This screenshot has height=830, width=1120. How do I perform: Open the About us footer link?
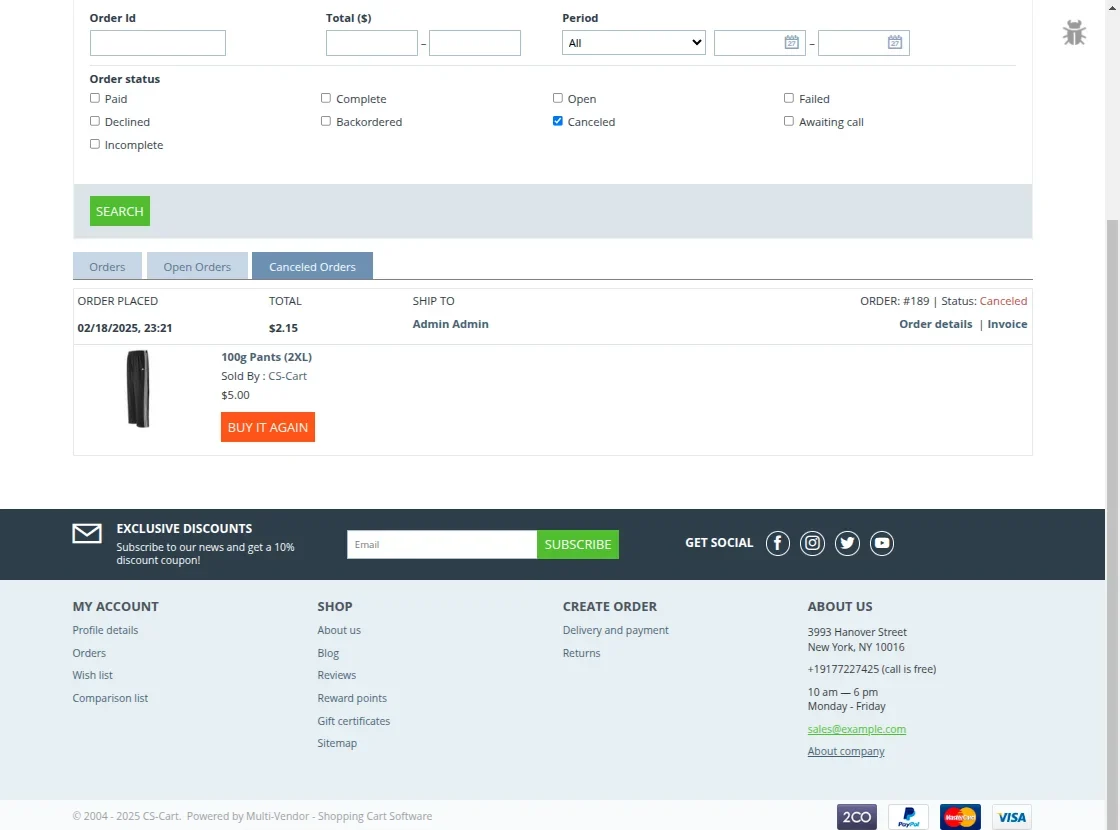coord(339,630)
